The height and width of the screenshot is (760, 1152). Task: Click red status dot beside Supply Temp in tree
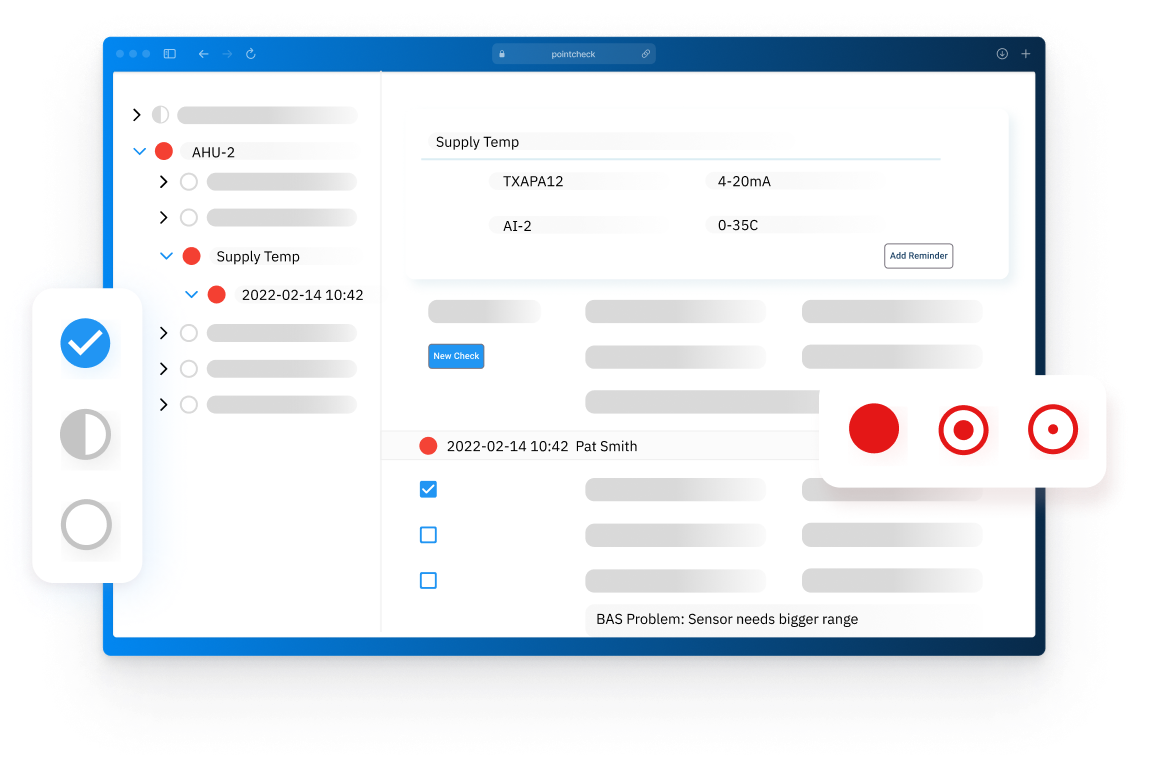point(191,256)
